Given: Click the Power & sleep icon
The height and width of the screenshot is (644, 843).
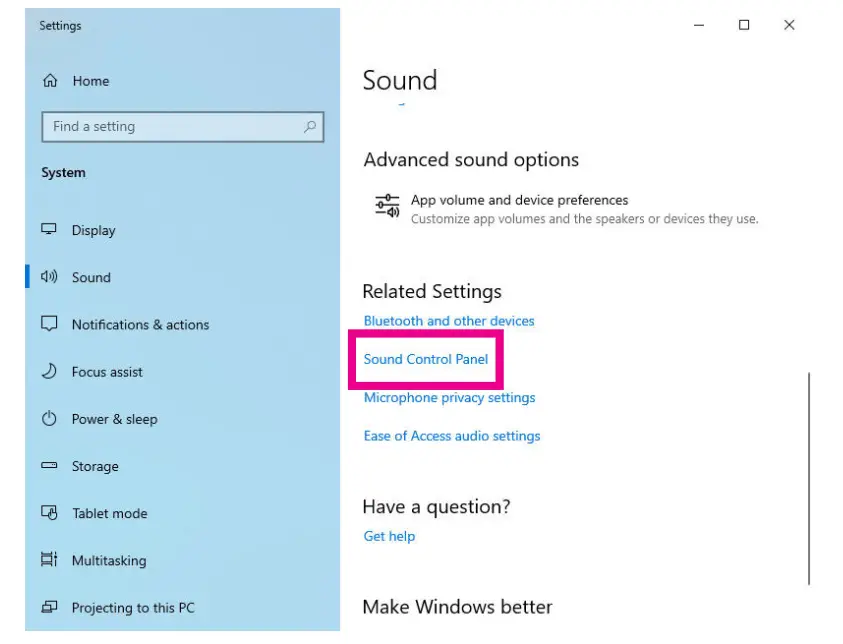Looking at the screenshot, I should point(49,419).
